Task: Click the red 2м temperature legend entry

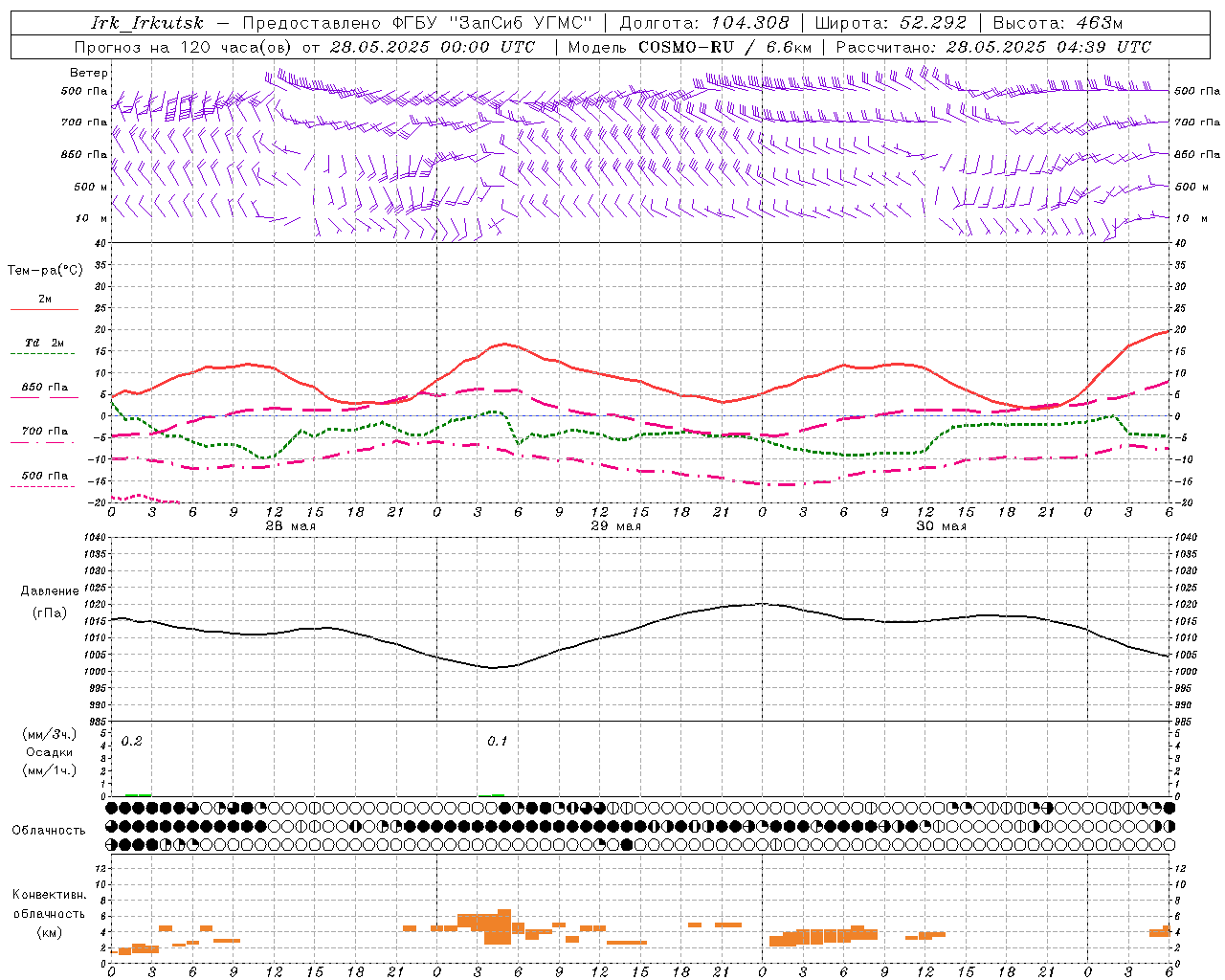Action: (44, 303)
